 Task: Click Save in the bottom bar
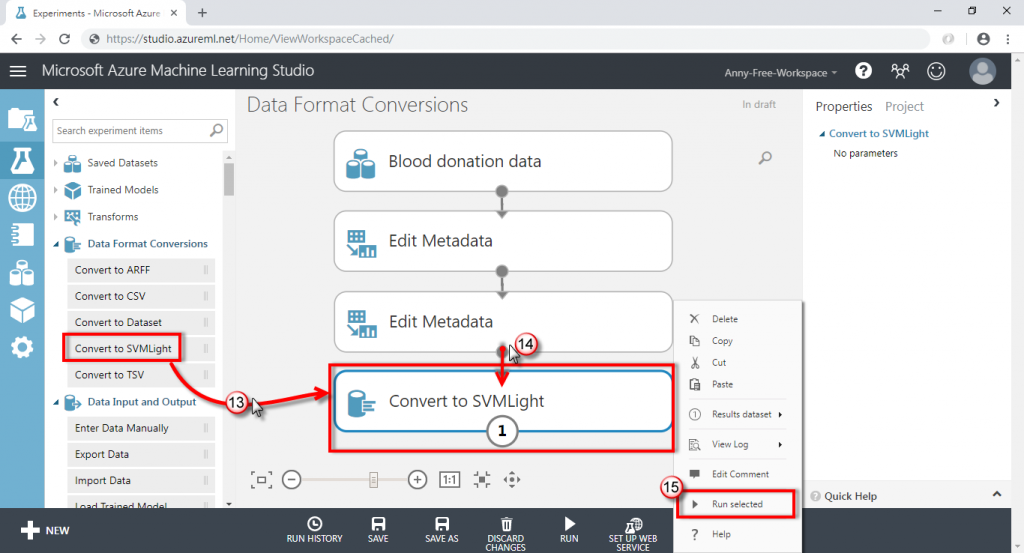pyautogui.click(x=378, y=529)
